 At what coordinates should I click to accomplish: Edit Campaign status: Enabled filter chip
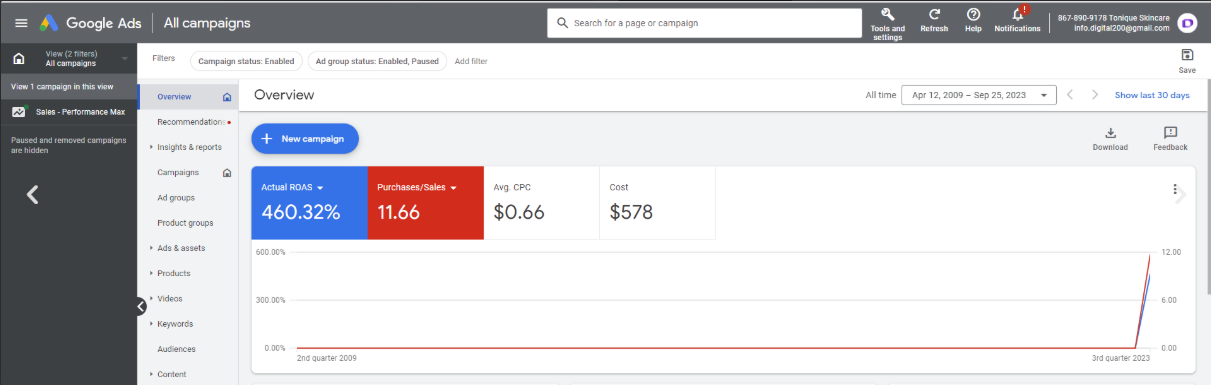[246, 61]
